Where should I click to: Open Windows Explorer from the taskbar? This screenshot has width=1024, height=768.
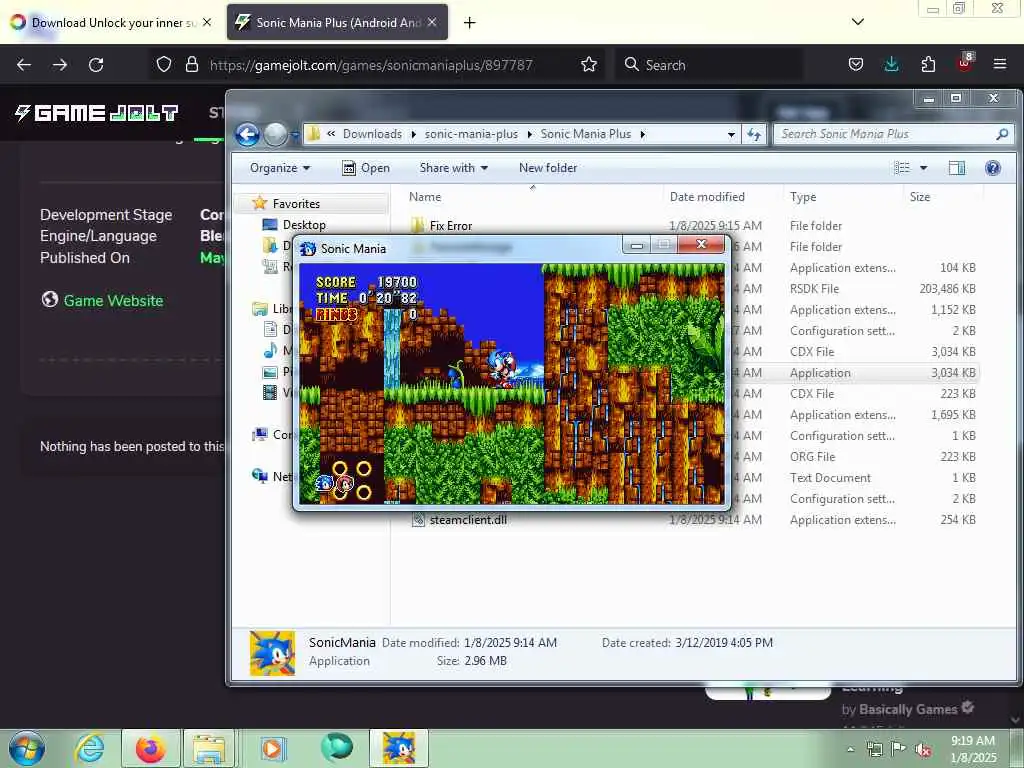[x=210, y=748]
